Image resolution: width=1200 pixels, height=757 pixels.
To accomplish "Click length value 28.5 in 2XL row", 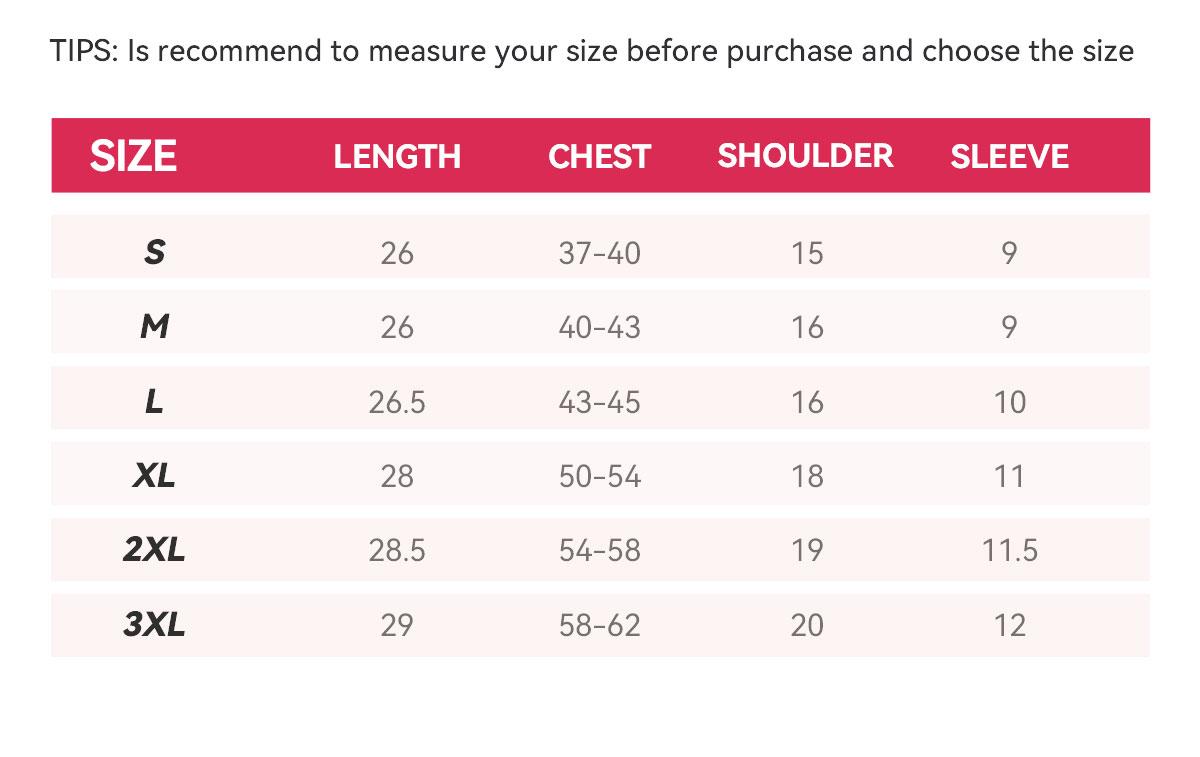I will 397,550.
